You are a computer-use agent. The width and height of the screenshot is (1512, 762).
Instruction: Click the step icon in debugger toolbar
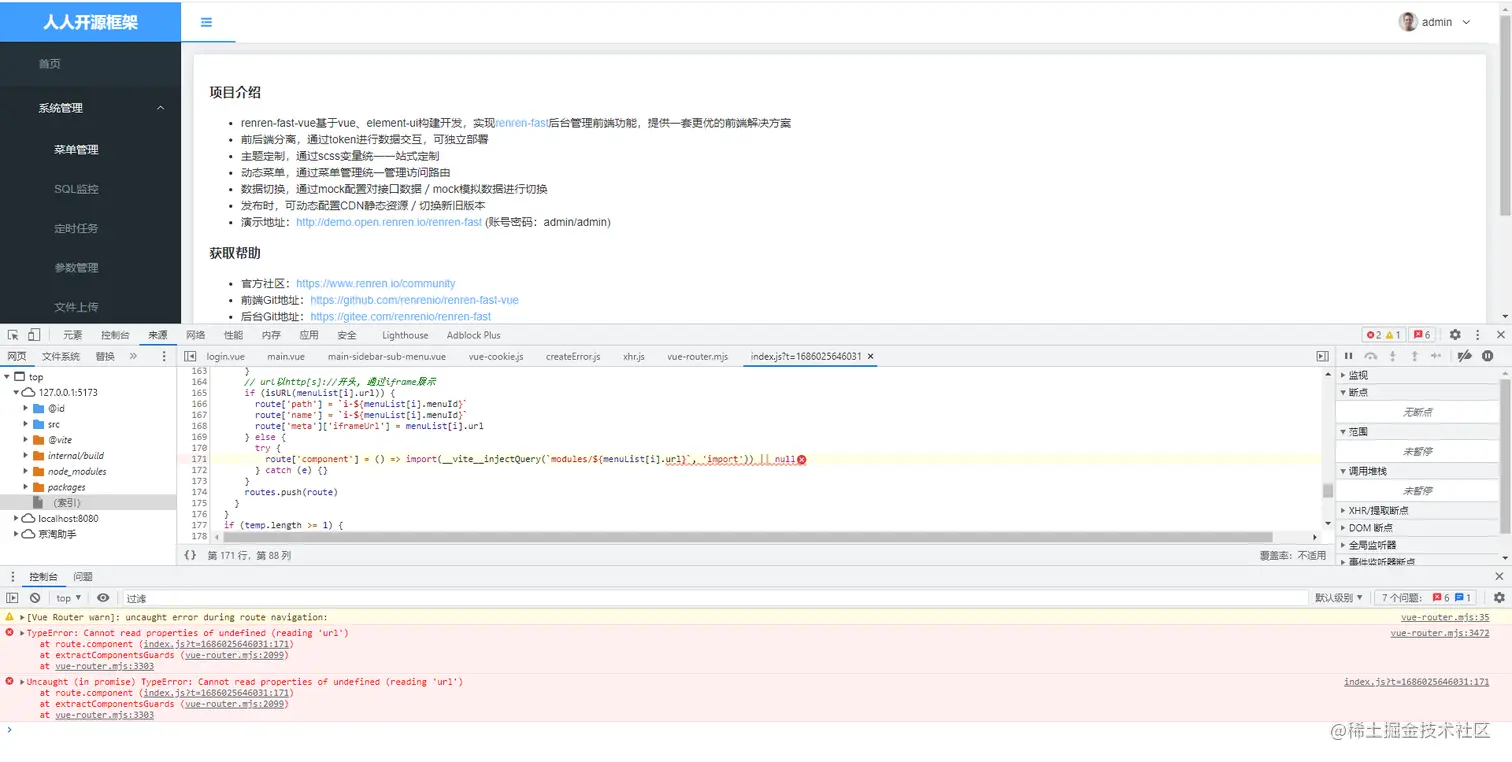1436,356
